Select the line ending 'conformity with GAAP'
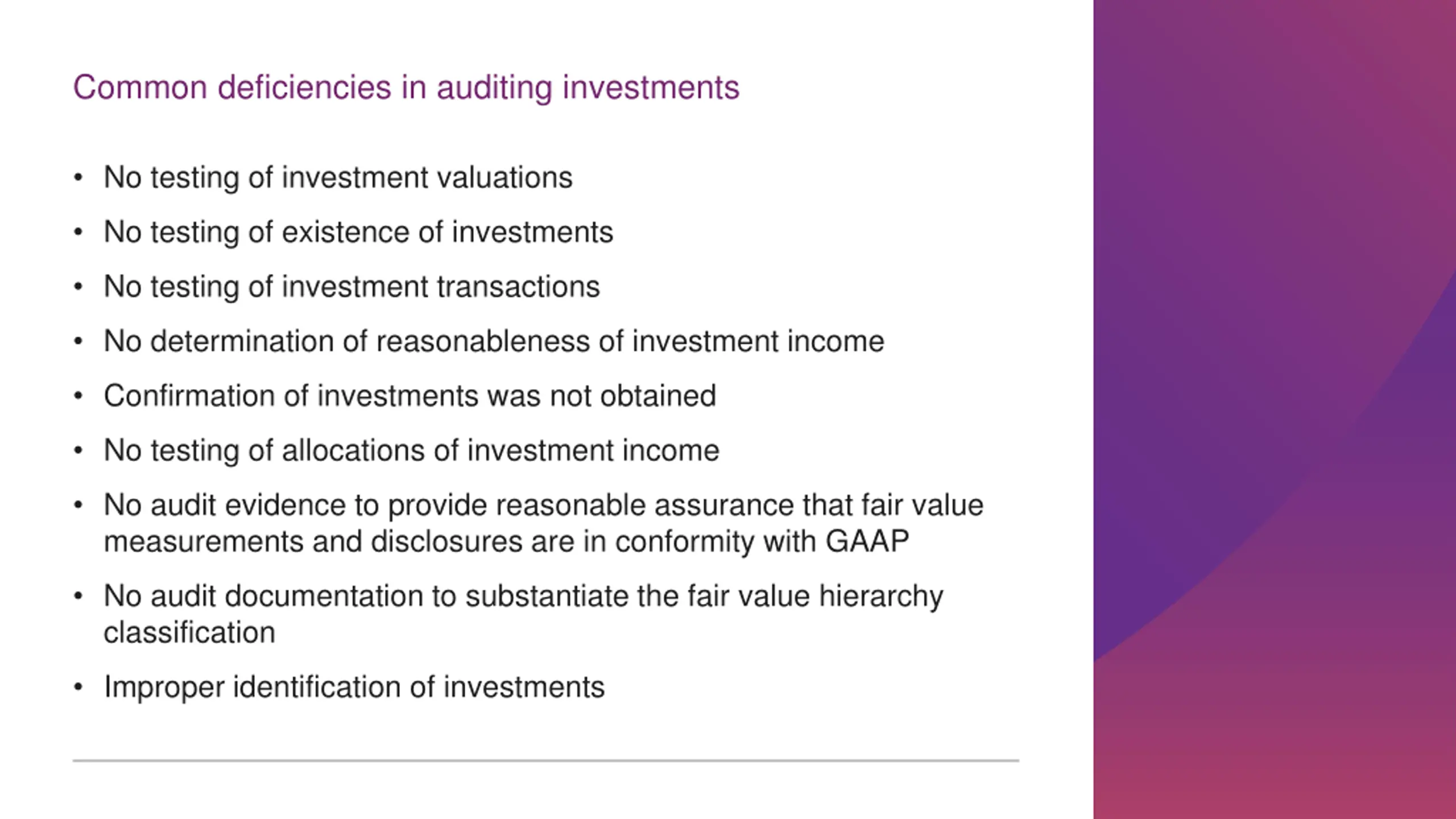Image resolution: width=1456 pixels, height=819 pixels. click(506, 541)
